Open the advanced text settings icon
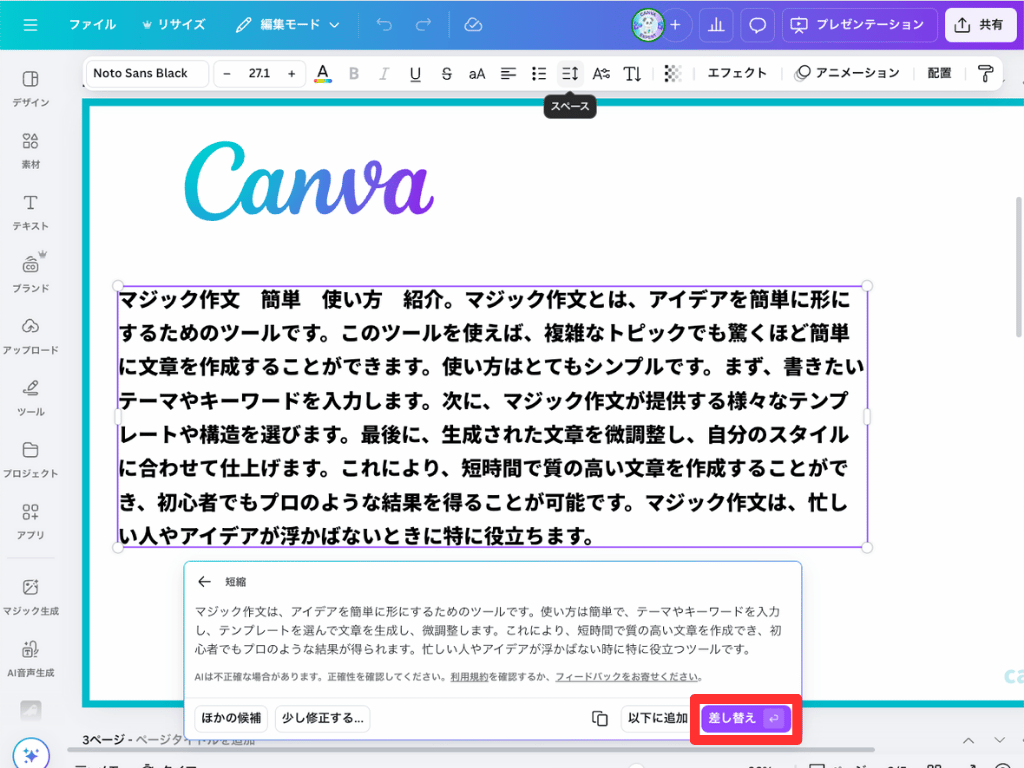Screen dimensions: 1024x768 click(601, 73)
